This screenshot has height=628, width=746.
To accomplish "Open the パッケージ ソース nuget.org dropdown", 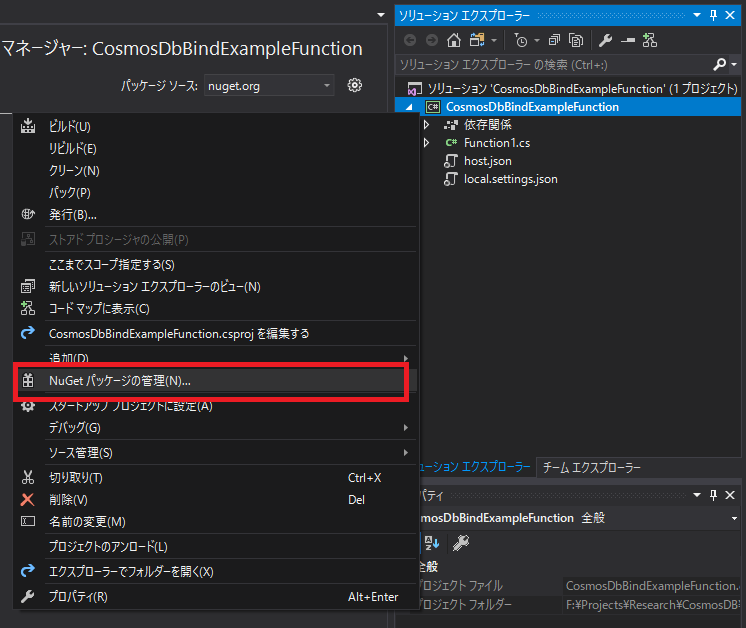I will point(269,86).
